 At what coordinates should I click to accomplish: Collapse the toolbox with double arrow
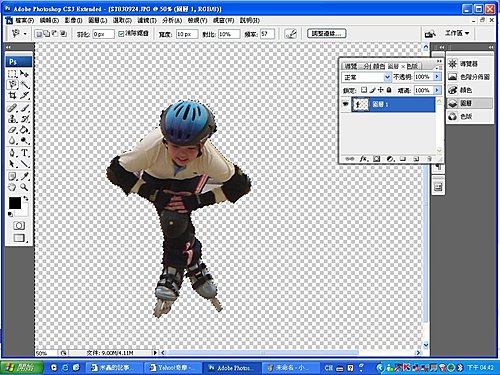[x=8, y=48]
